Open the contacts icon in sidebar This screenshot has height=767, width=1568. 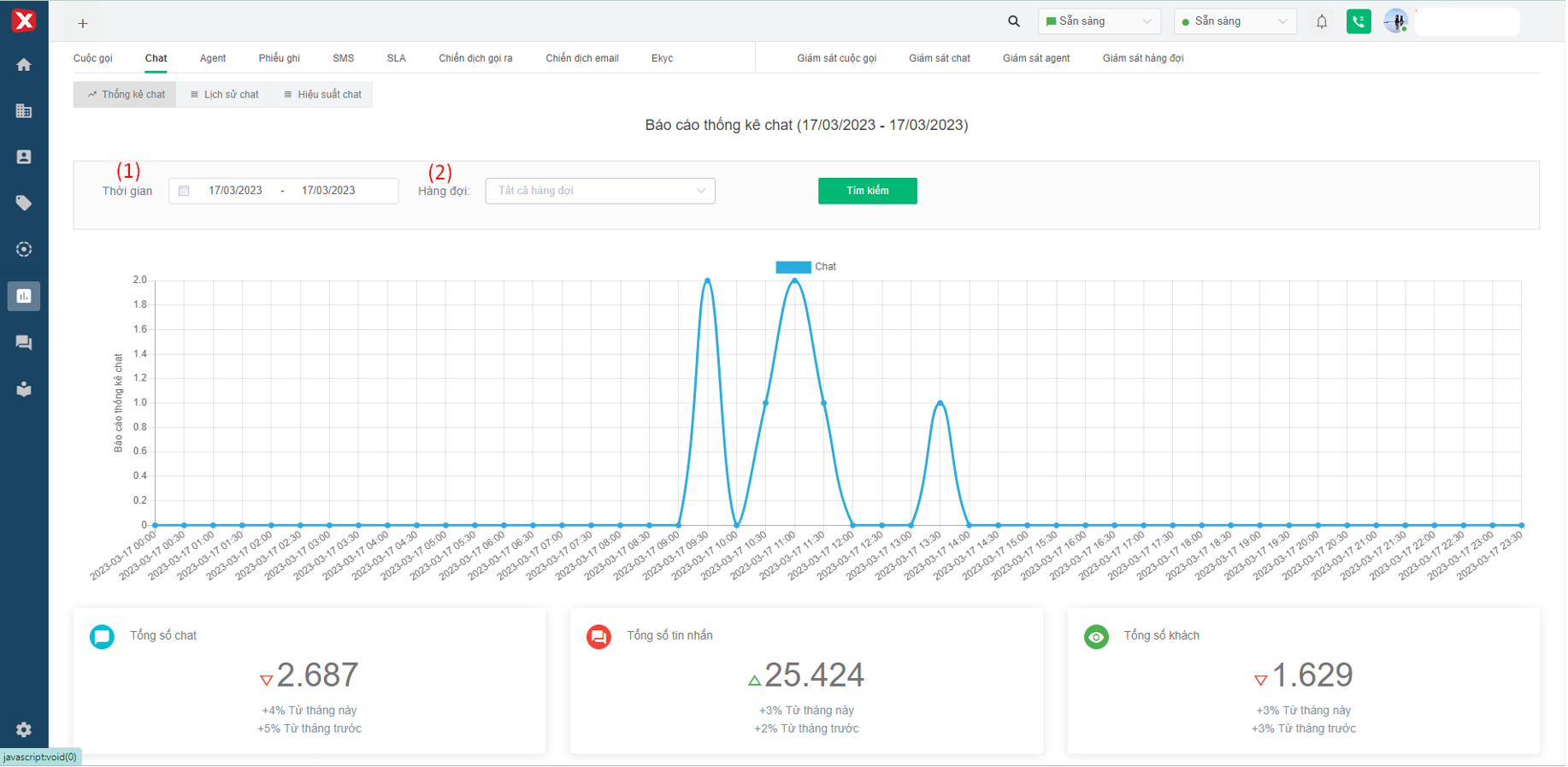(x=24, y=157)
